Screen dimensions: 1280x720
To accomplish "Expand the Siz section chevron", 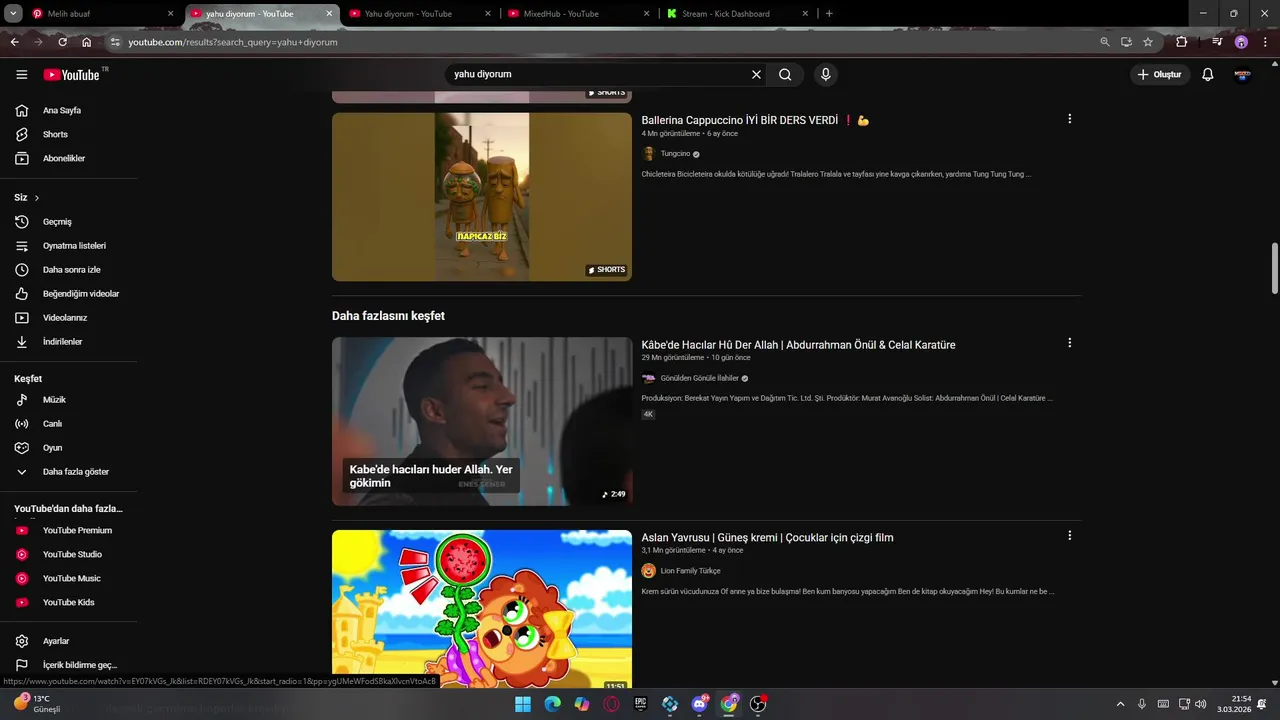I will click(37, 198).
